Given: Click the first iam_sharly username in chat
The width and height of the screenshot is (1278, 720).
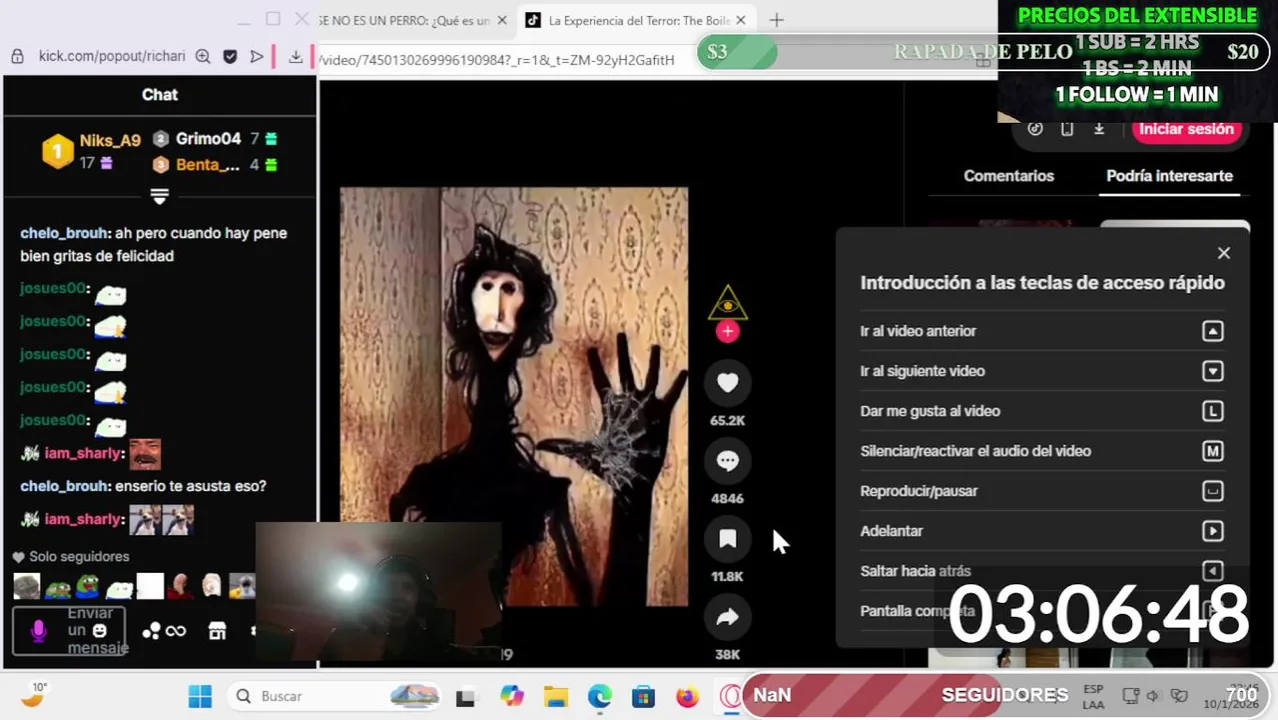Looking at the screenshot, I should point(83,453).
